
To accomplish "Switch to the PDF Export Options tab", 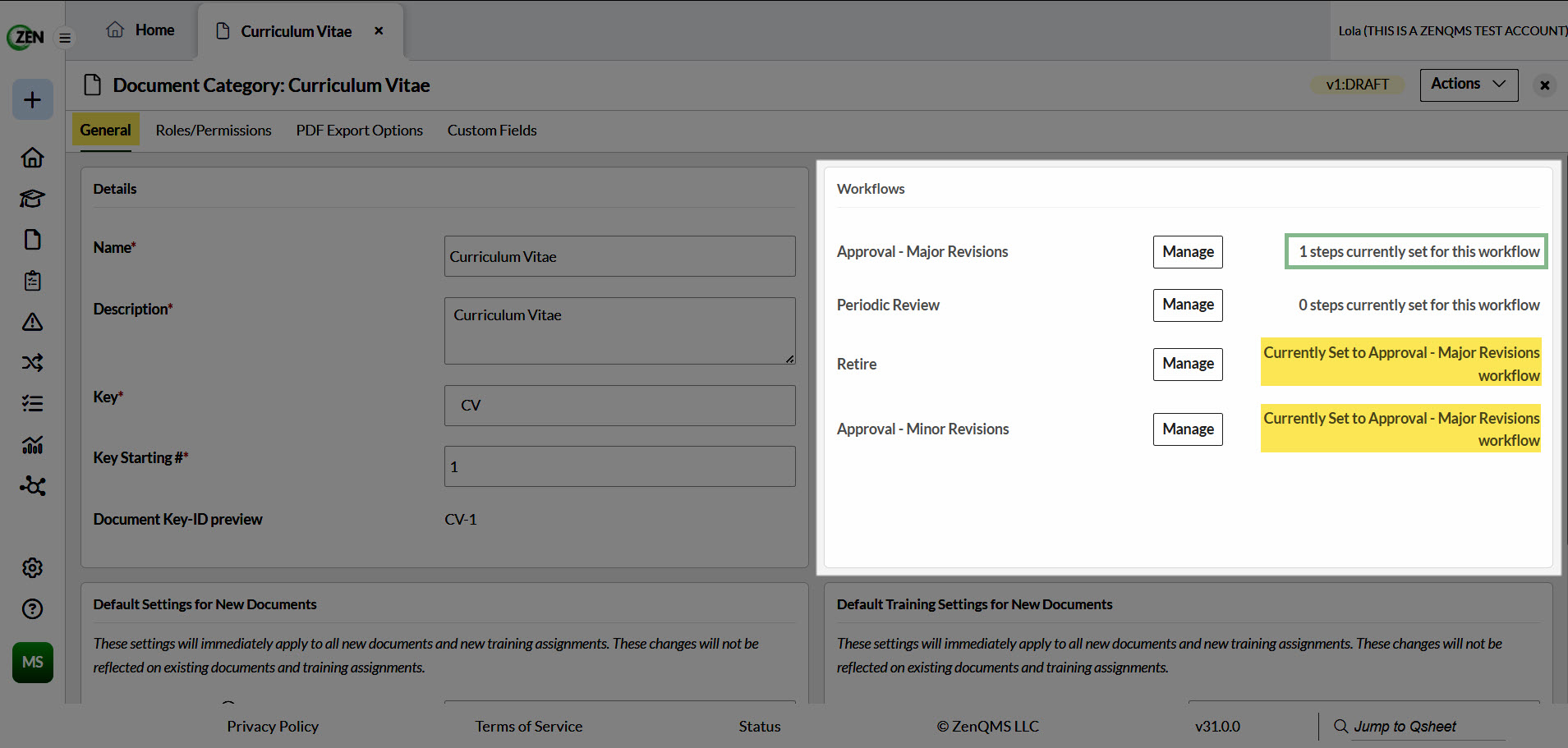I will (360, 131).
